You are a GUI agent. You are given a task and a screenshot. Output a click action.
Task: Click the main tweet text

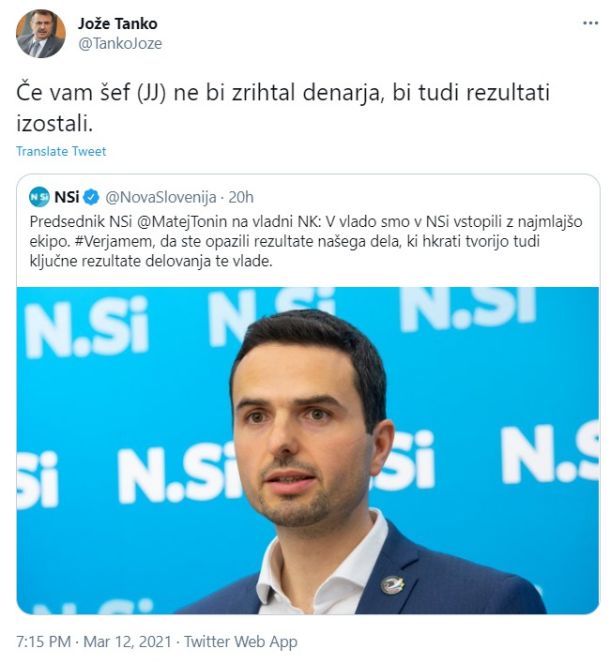pos(283,108)
